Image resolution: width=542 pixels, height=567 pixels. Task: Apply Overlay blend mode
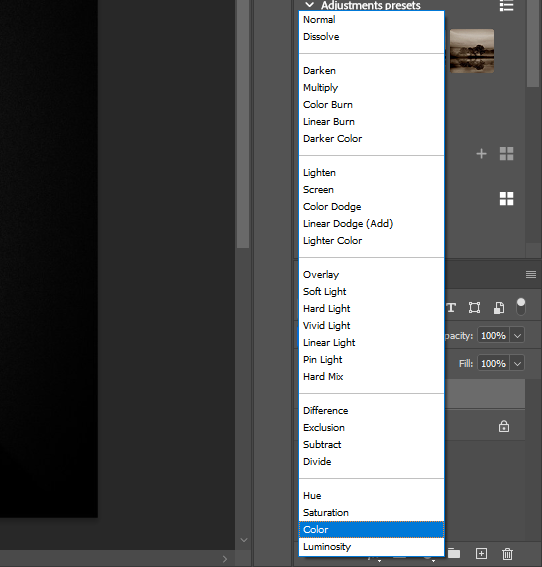[371, 274]
